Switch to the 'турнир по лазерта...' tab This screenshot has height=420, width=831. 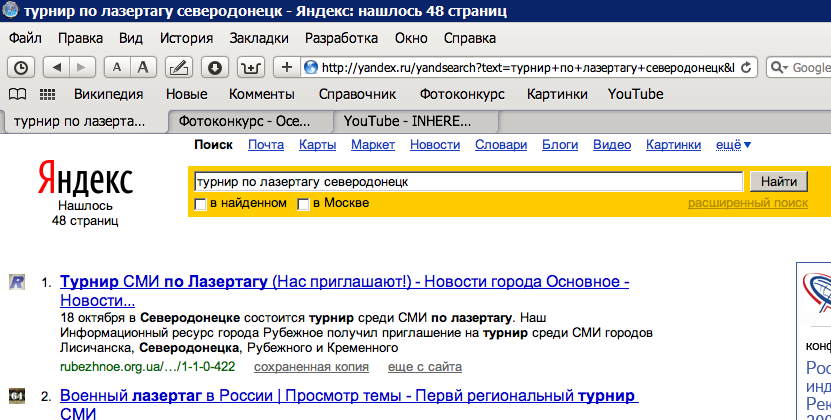click(84, 121)
